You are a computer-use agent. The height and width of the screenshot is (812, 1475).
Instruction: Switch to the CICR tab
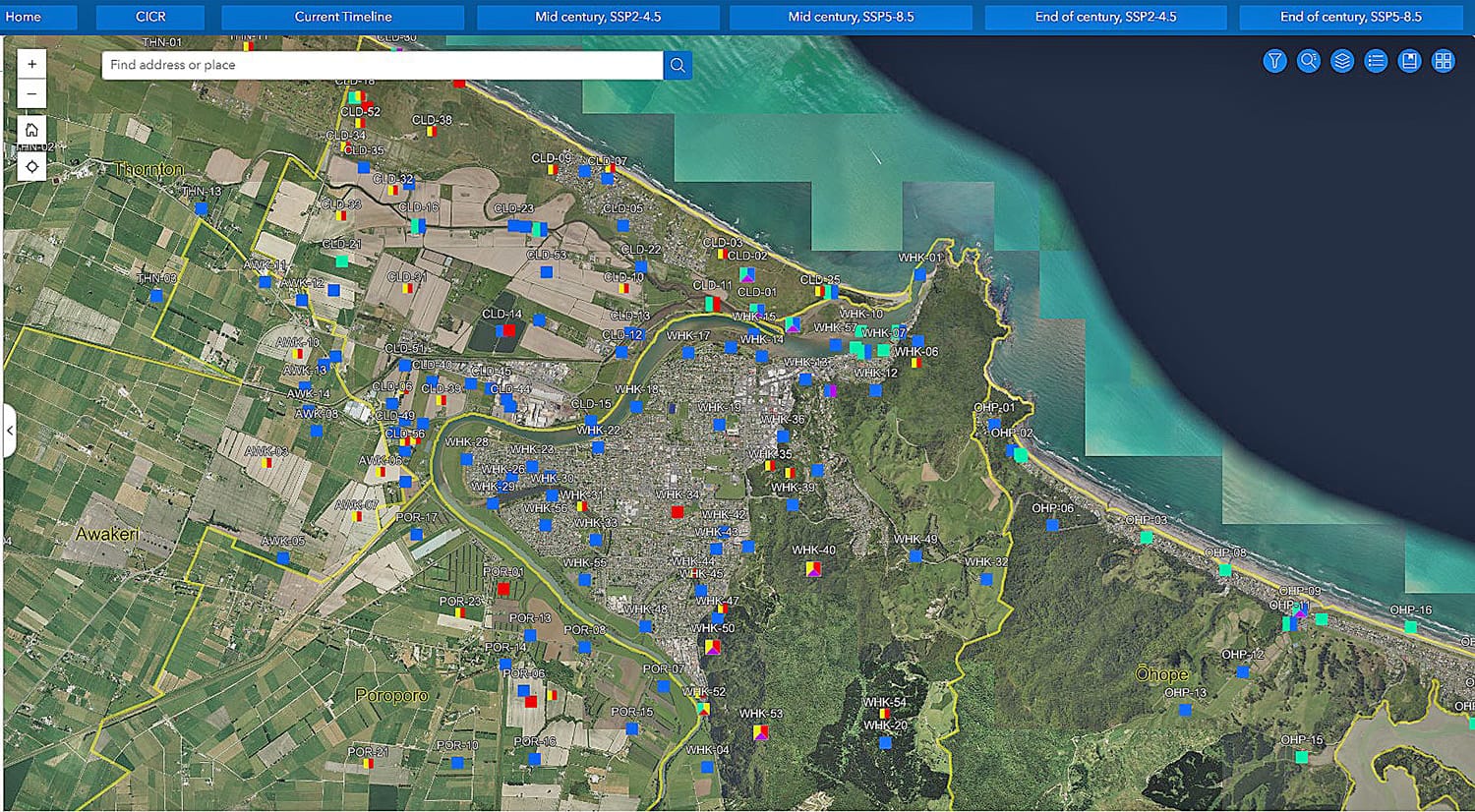[x=150, y=17]
